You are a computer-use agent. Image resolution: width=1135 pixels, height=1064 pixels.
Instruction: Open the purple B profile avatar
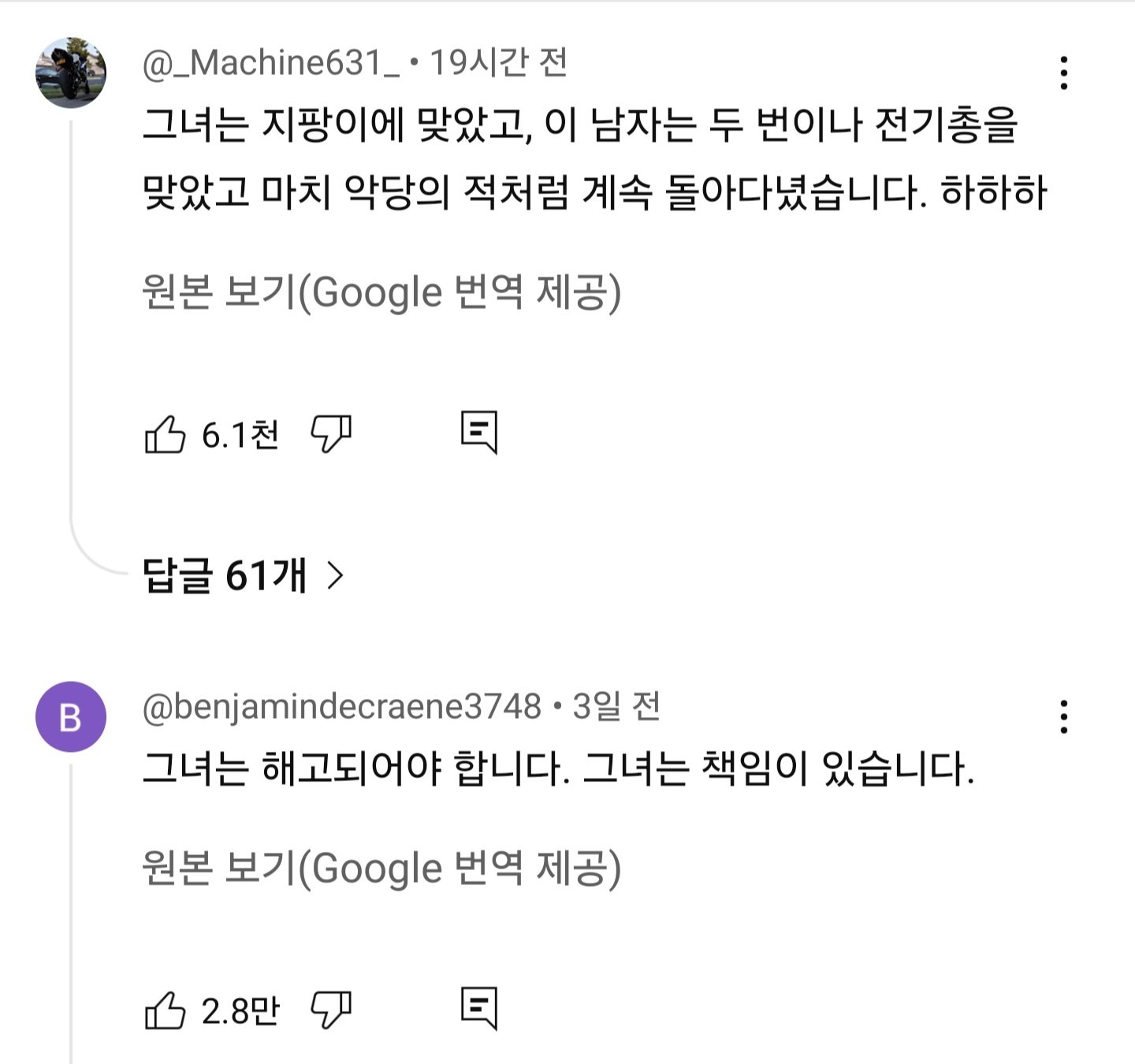coord(71,716)
